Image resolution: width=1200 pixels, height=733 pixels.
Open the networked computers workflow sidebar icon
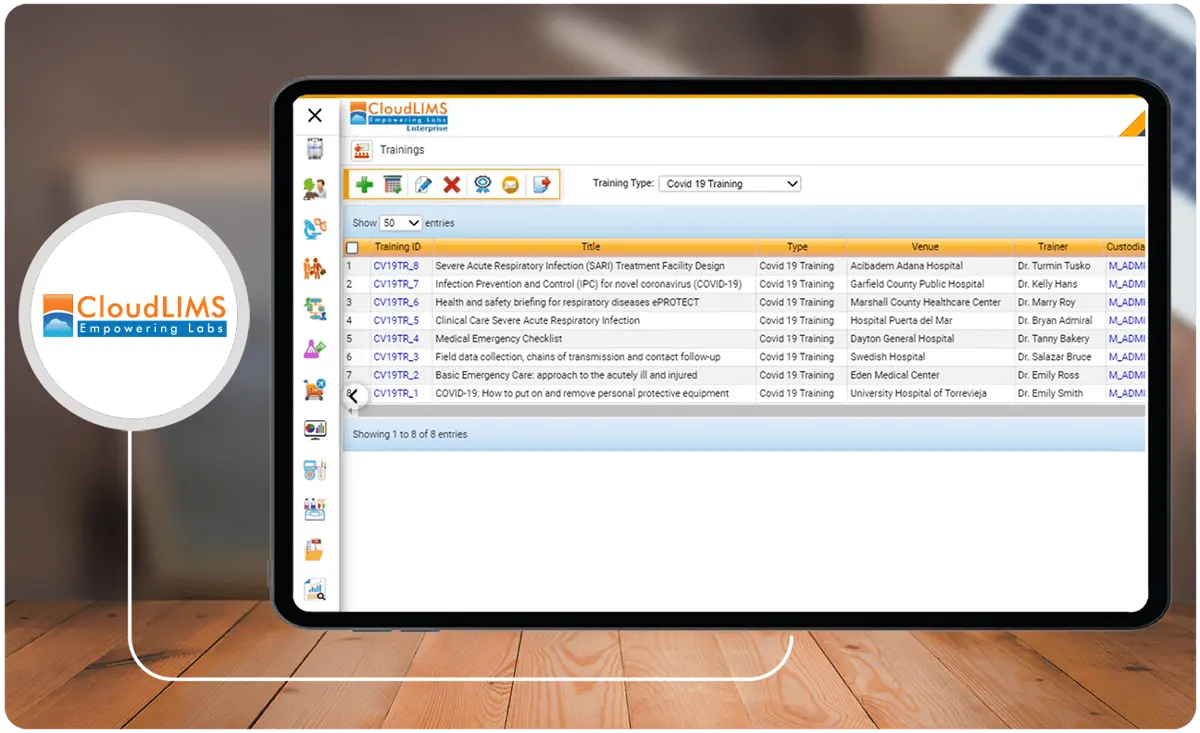pos(315,308)
